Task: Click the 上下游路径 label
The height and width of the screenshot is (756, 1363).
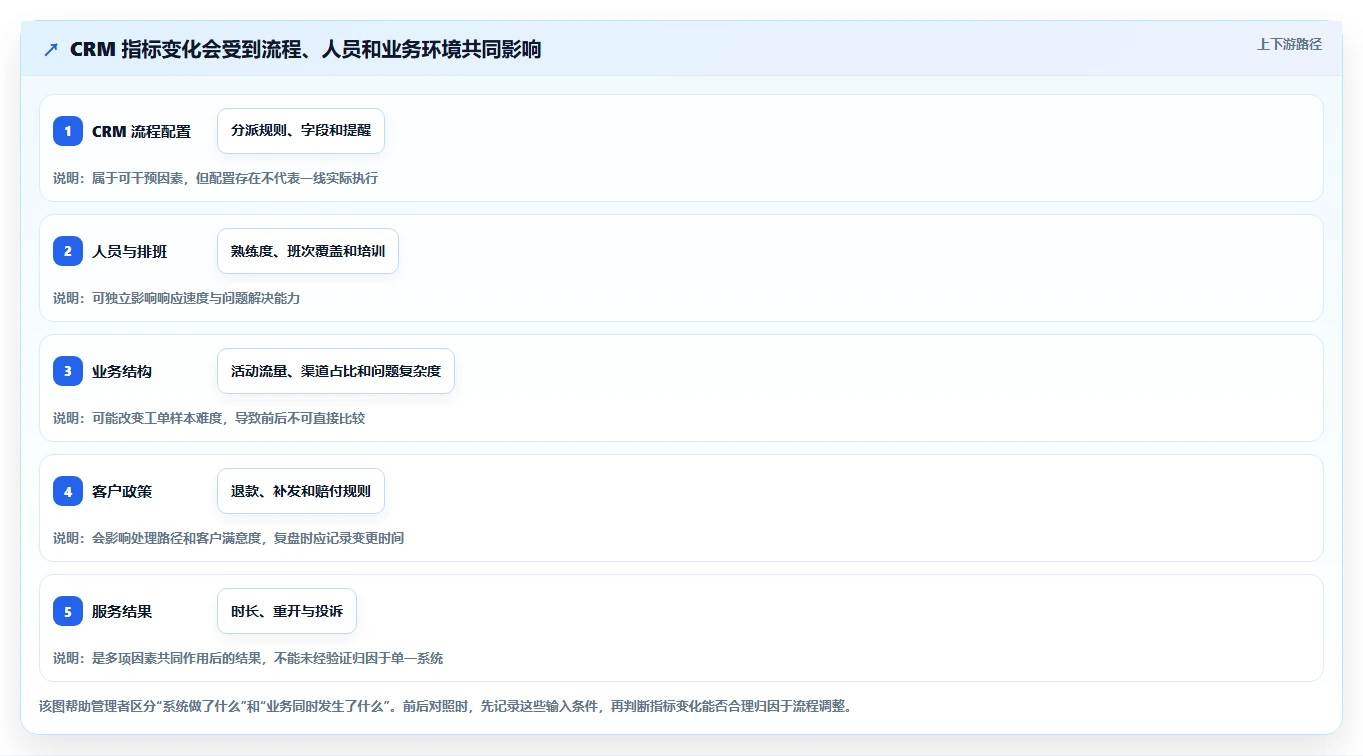Action: pyautogui.click(x=1289, y=44)
